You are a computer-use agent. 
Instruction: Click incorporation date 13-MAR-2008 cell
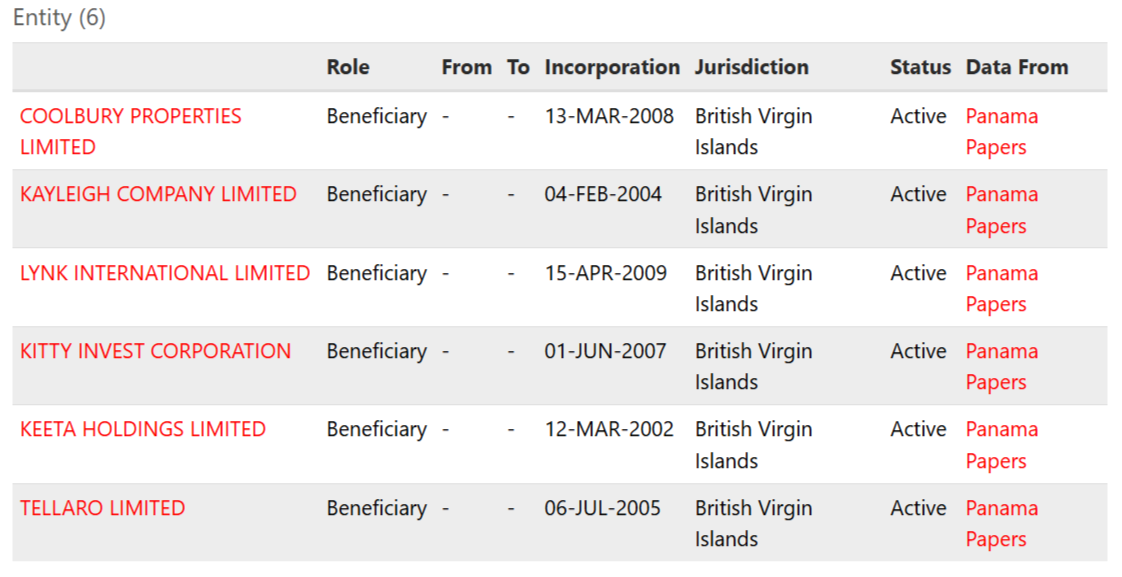(x=609, y=116)
